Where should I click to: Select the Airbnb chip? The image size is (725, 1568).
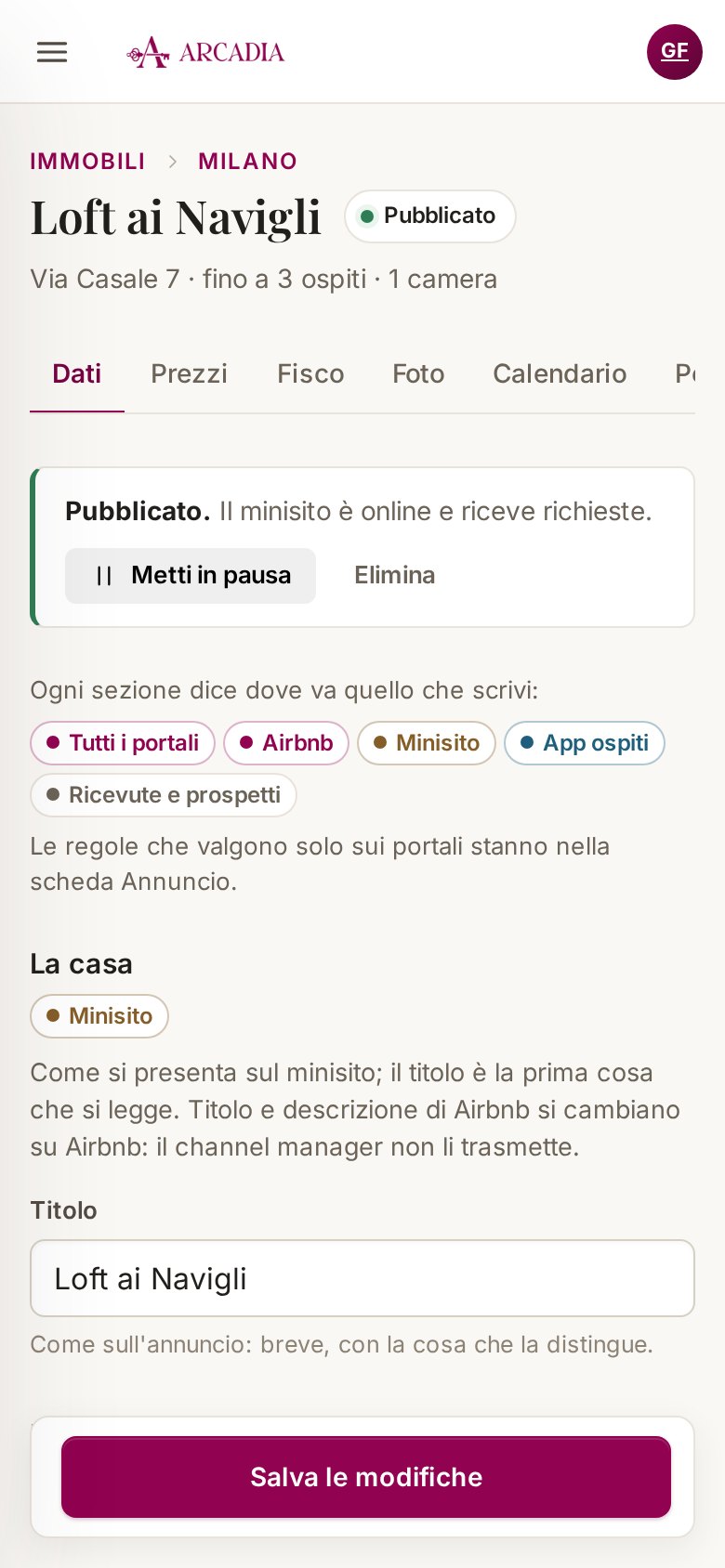click(x=286, y=743)
